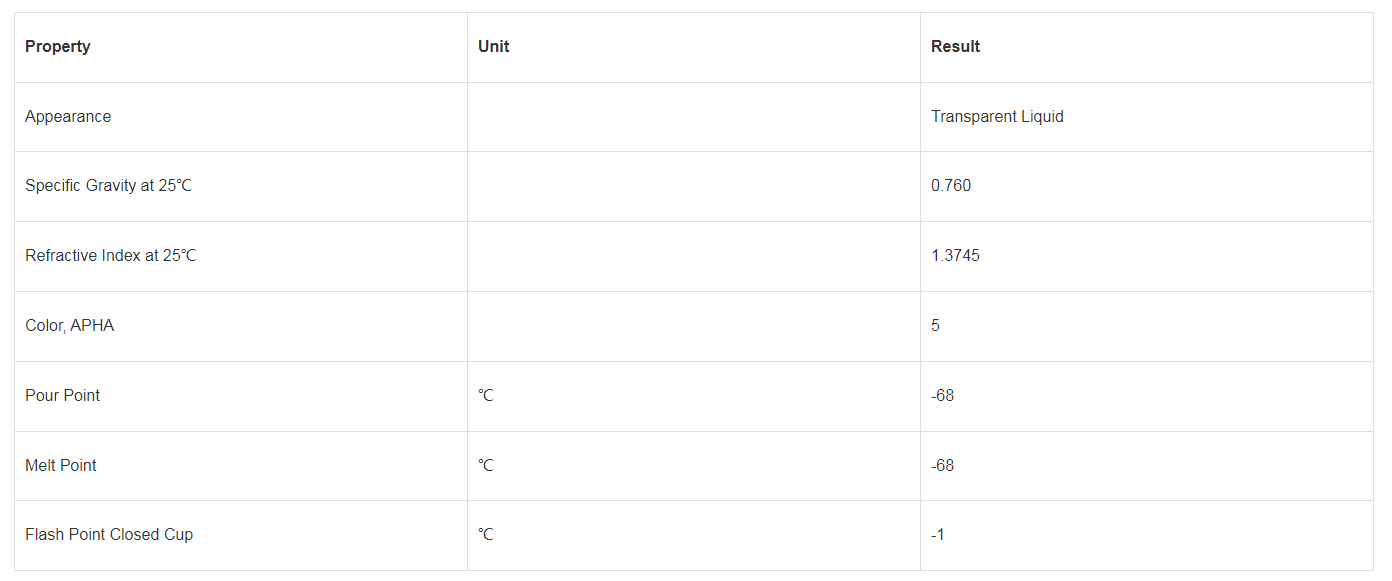Screen dimensions: 1392x581
Task: Click the Color, APHA property cell
Action: coord(241,326)
